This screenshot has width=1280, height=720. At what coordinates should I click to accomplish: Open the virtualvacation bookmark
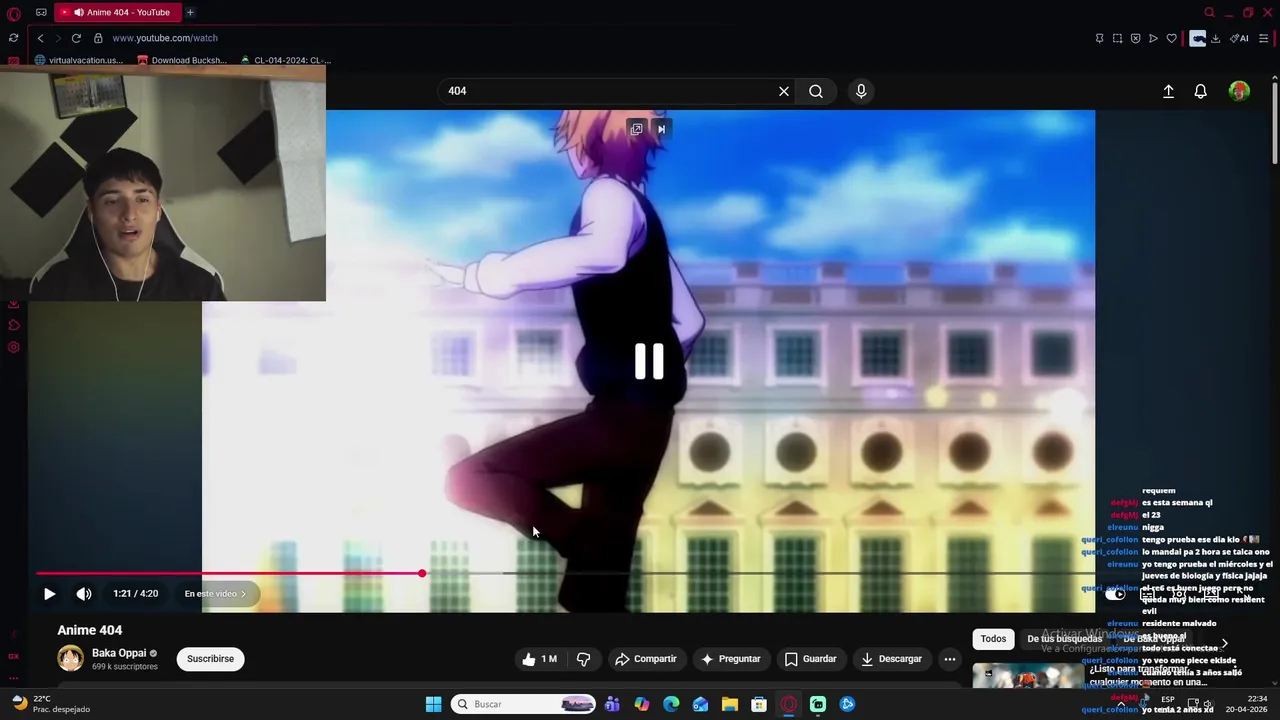tap(79, 60)
